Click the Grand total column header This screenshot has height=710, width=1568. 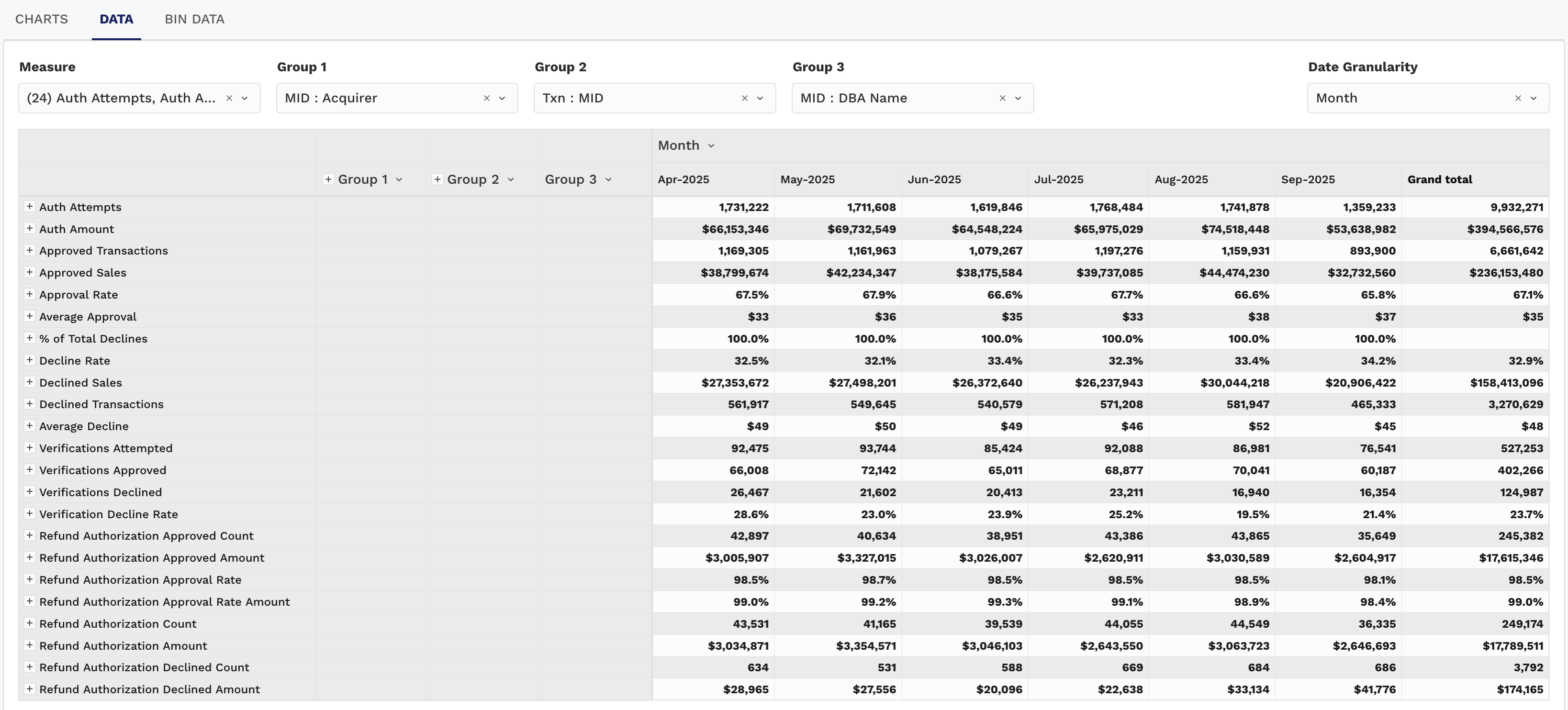point(1440,179)
